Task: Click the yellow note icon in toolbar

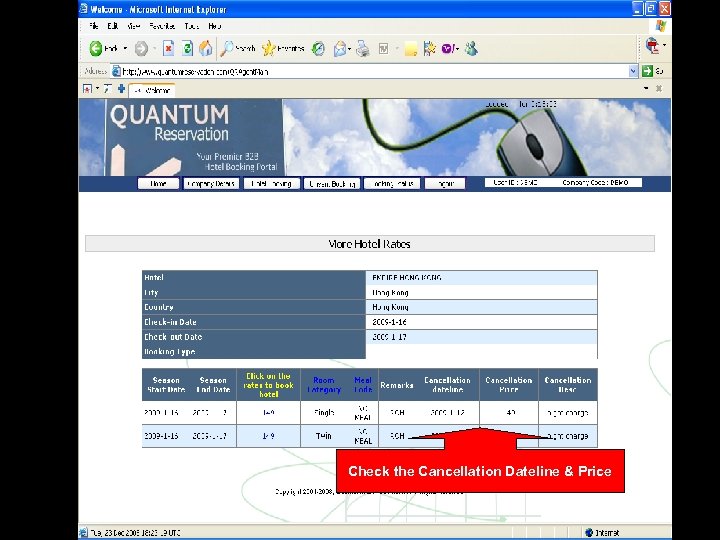Action: 411,49
